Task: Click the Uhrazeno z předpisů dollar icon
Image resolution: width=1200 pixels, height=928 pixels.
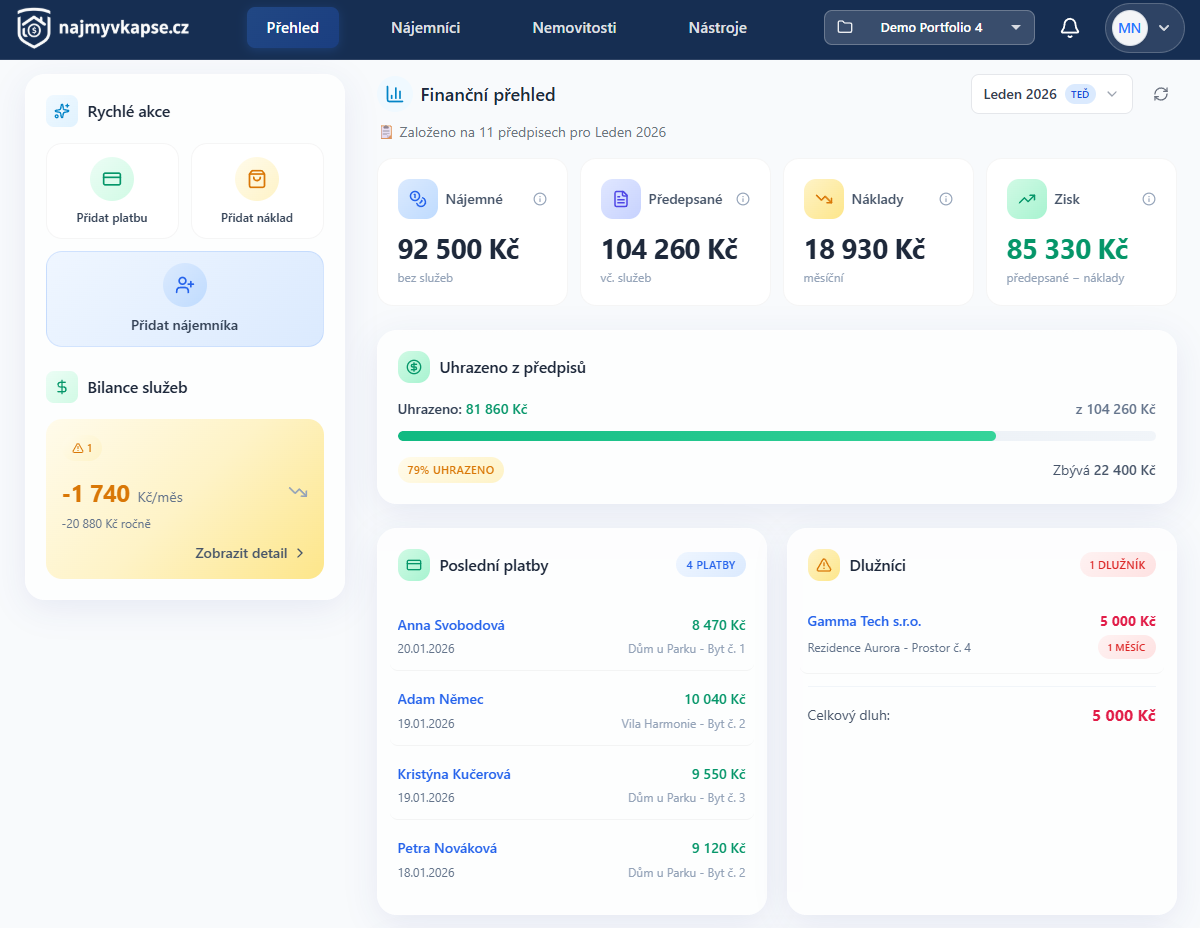Action: pyautogui.click(x=415, y=367)
